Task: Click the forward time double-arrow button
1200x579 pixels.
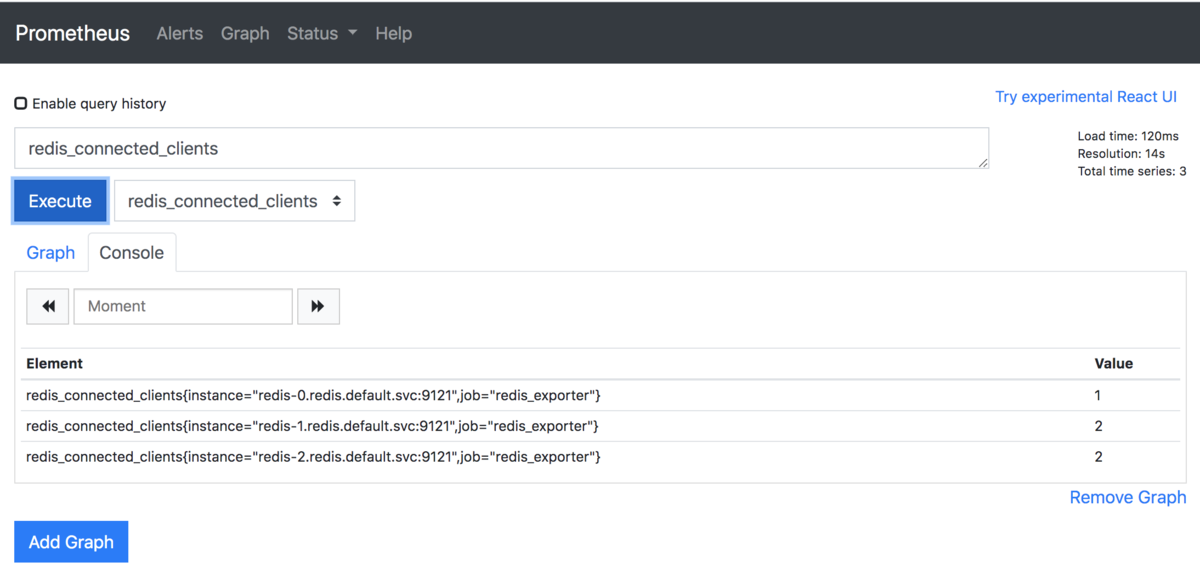Action: [x=318, y=306]
